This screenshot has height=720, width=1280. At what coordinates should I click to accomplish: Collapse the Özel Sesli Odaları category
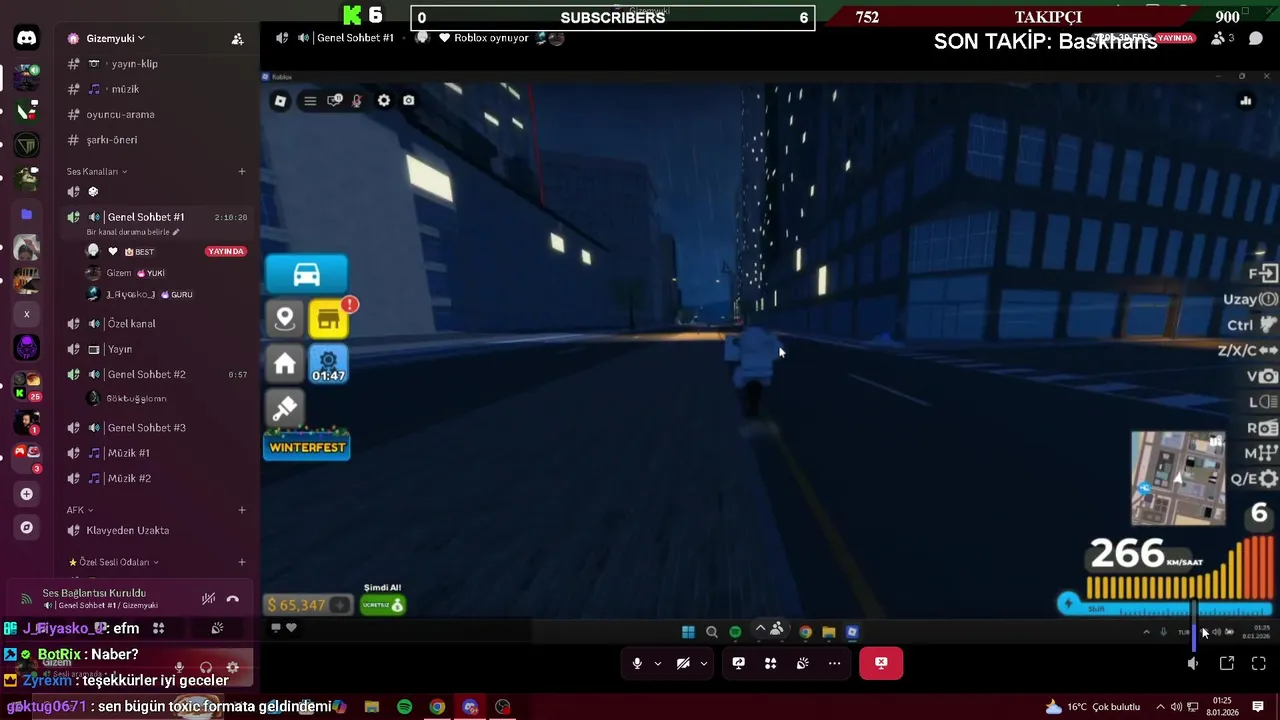[113, 562]
